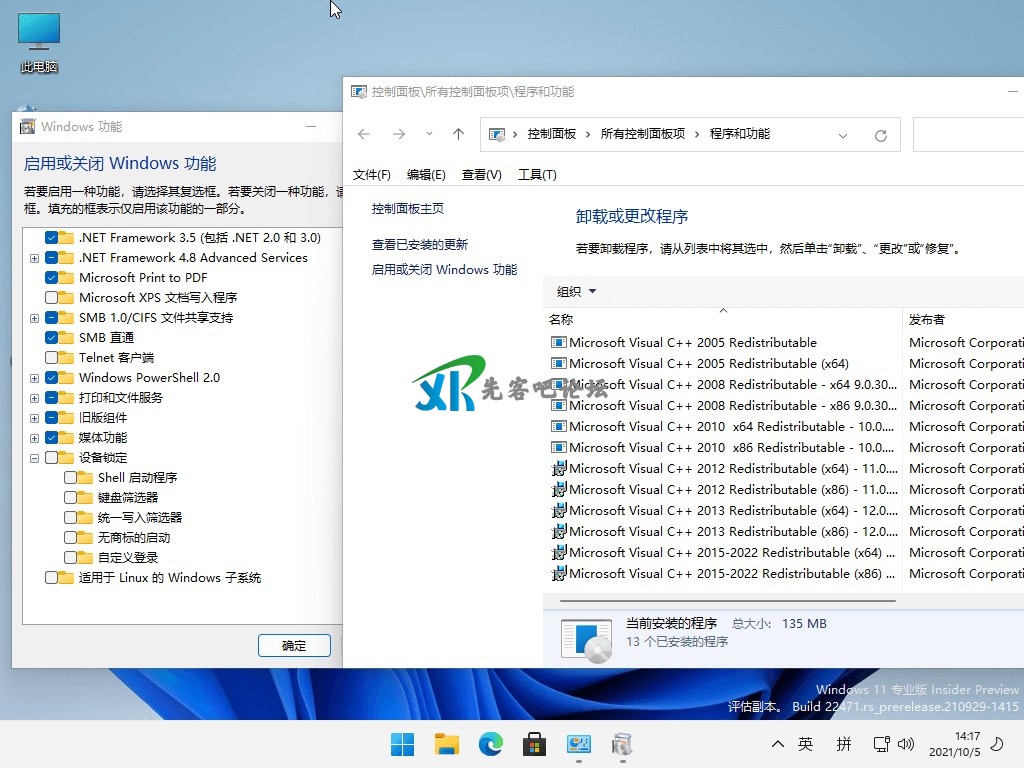Click the Refresh icon beside address bar
This screenshot has width=1024, height=768.
coord(880,135)
